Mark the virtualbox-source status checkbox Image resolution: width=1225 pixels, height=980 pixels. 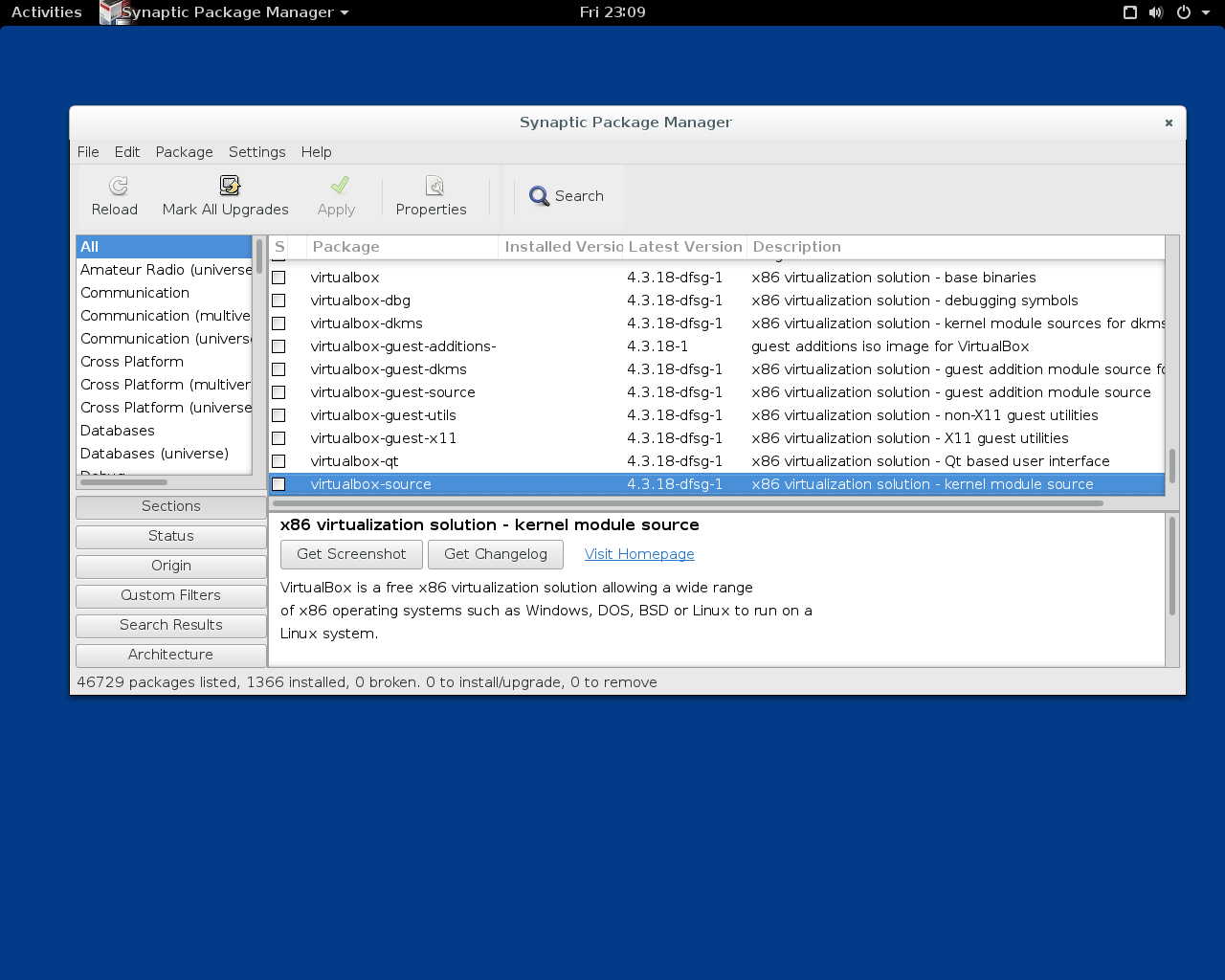(278, 484)
